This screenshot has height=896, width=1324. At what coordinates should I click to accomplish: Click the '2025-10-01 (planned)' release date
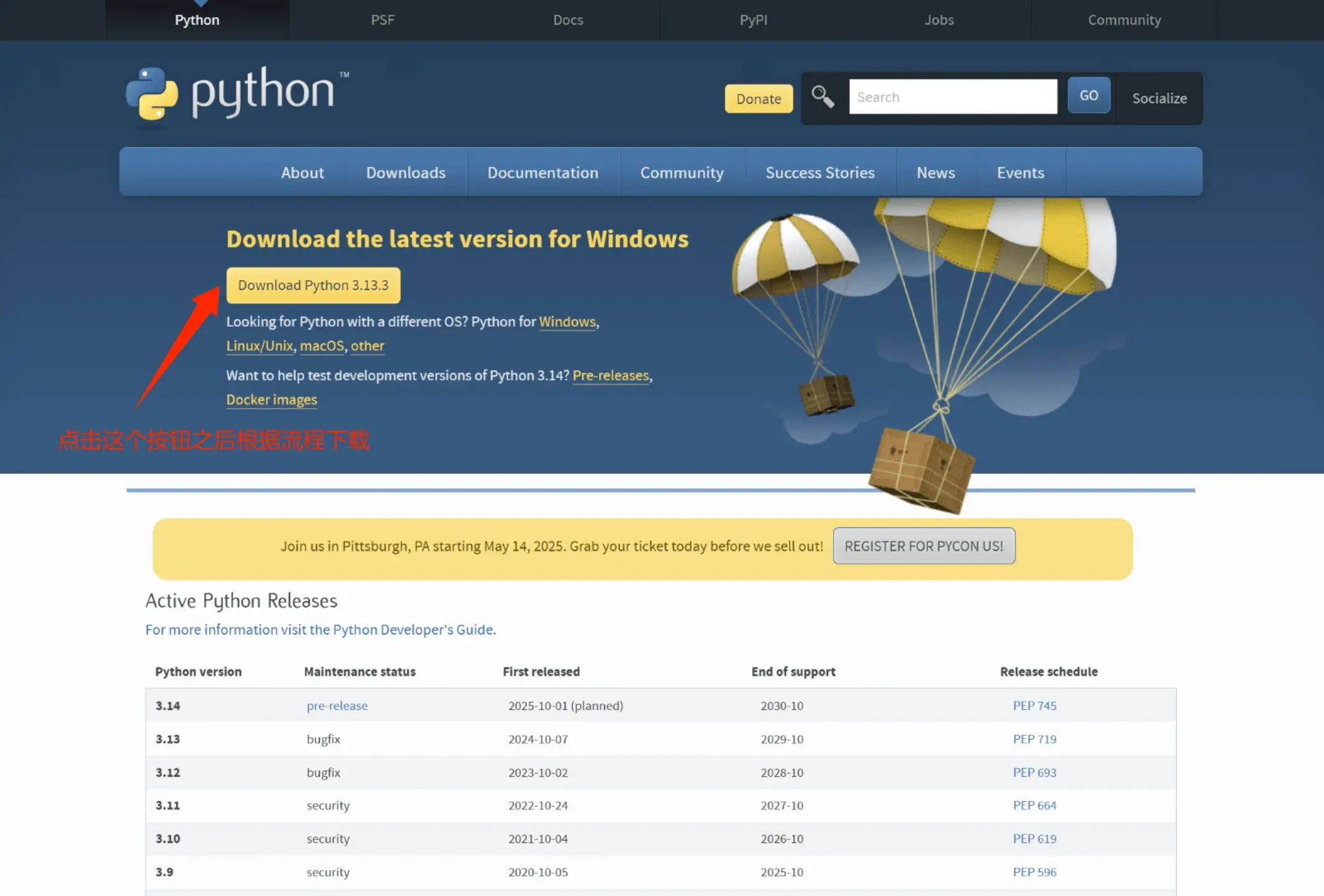[x=566, y=706]
